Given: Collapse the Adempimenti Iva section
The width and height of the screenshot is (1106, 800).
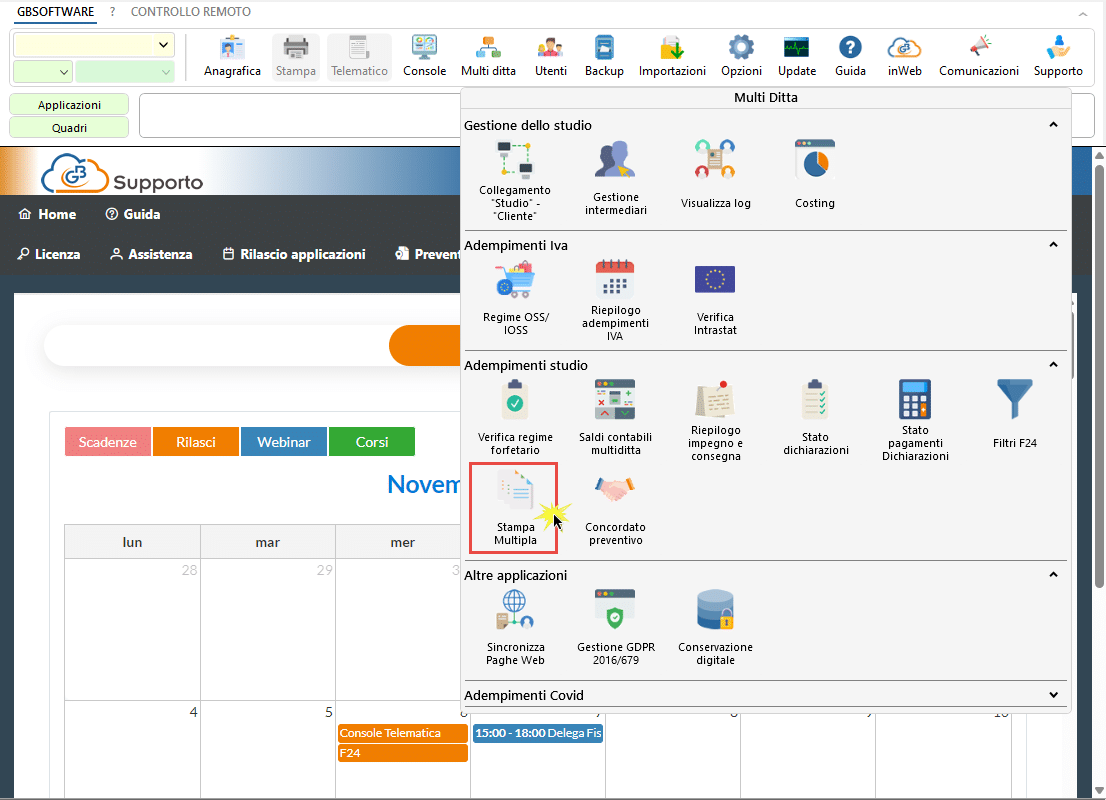Looking at the screenshot, I should tap(1053, 245).
